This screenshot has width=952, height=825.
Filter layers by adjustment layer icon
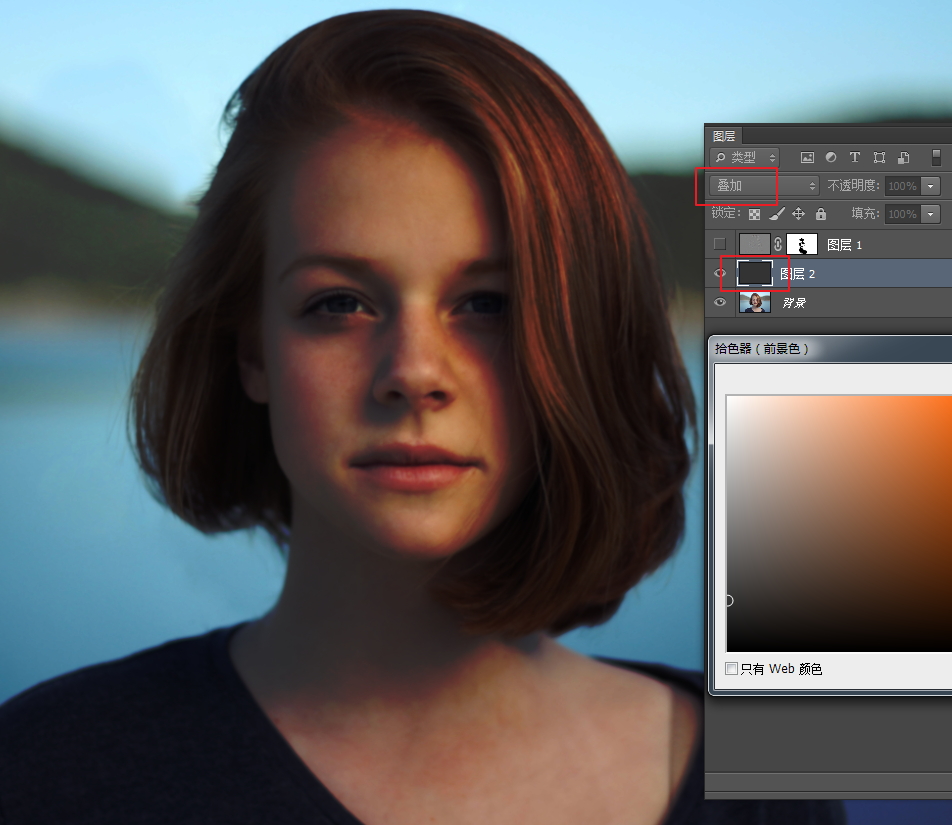click(x=831, y=157)
